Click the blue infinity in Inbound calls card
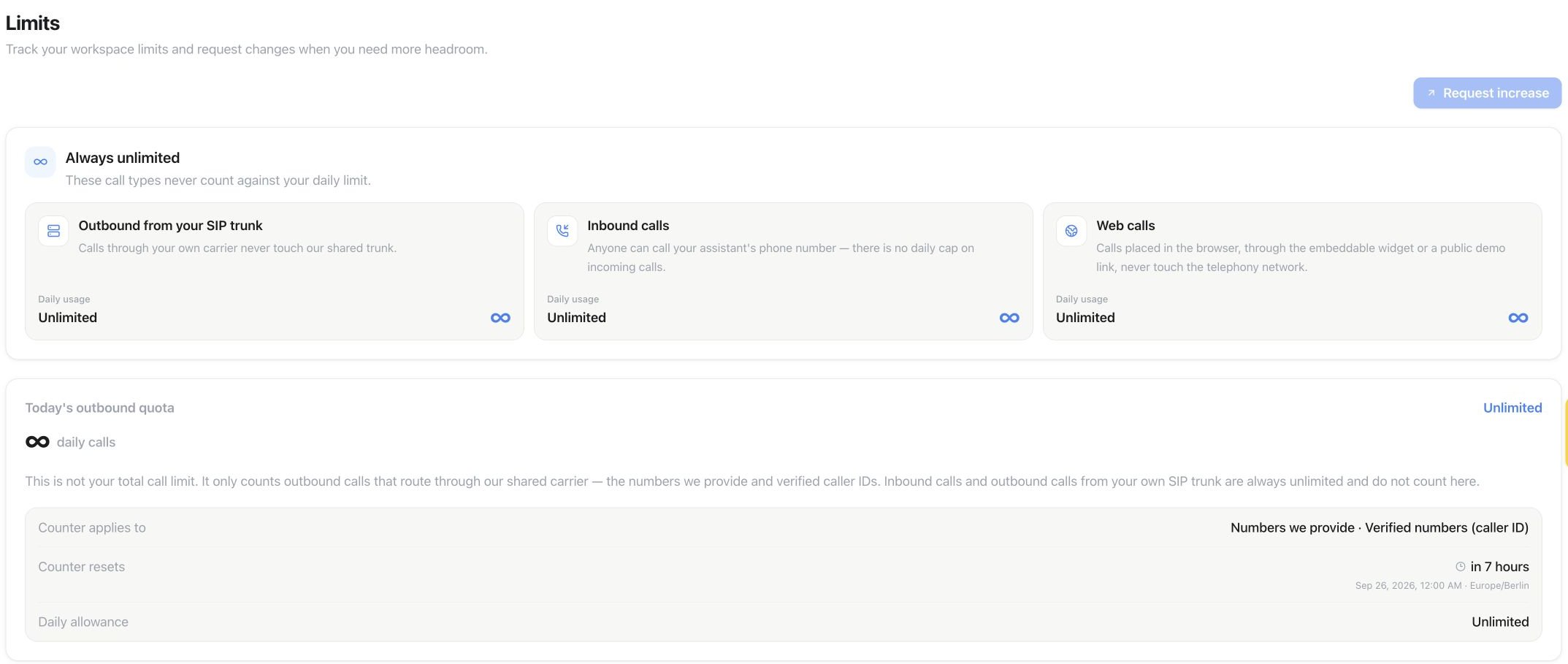 1009,318
